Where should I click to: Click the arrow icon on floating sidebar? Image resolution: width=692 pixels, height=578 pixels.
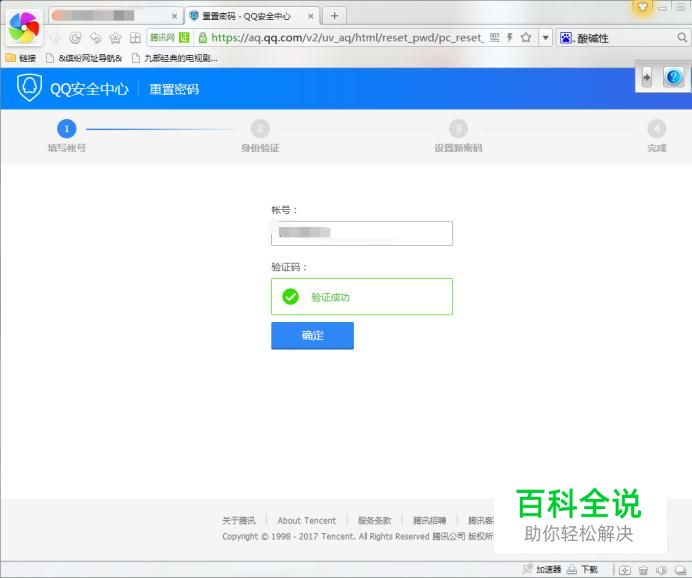(647, 78)
